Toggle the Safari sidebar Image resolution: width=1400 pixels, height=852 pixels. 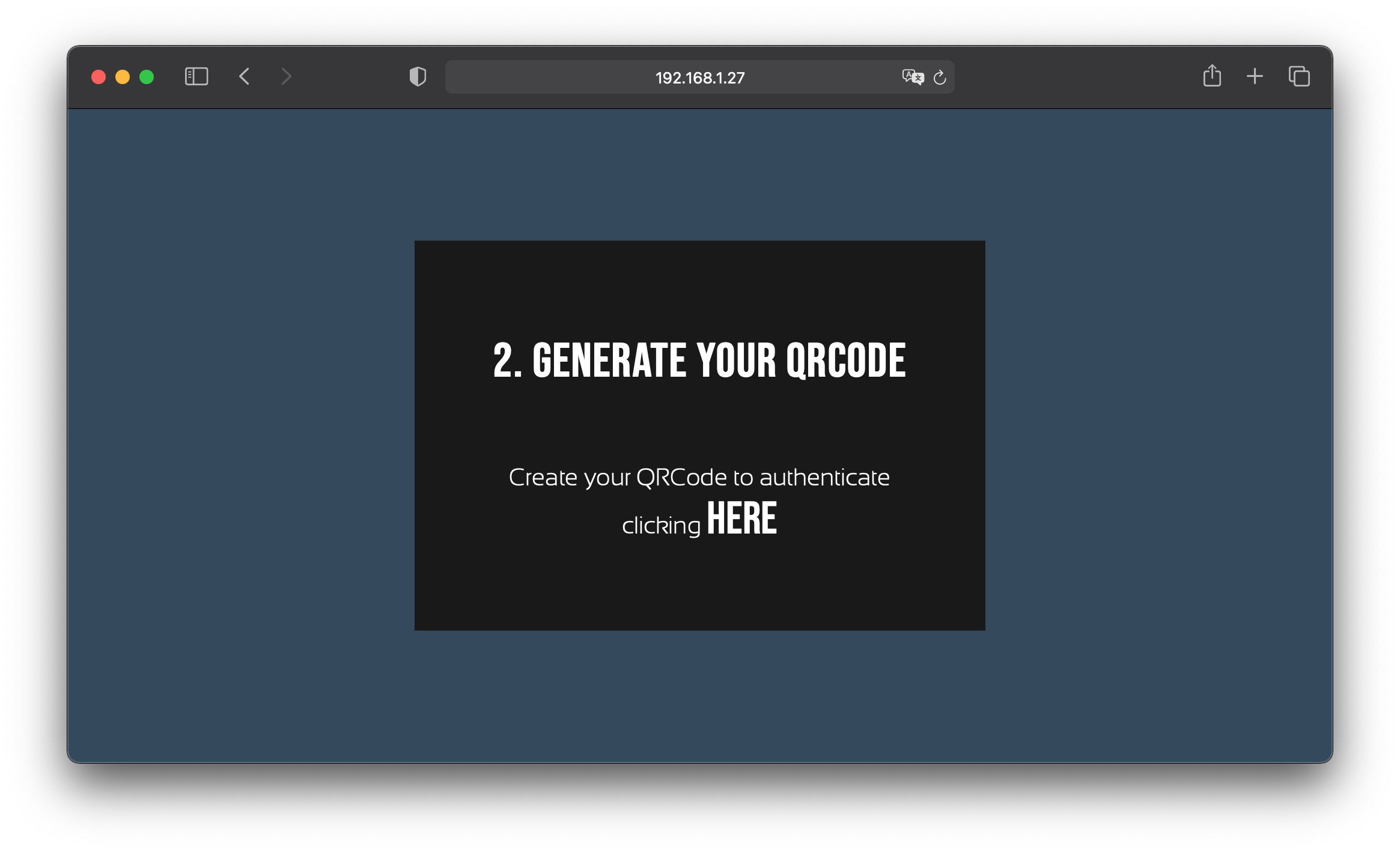click(x=196, y=77)
